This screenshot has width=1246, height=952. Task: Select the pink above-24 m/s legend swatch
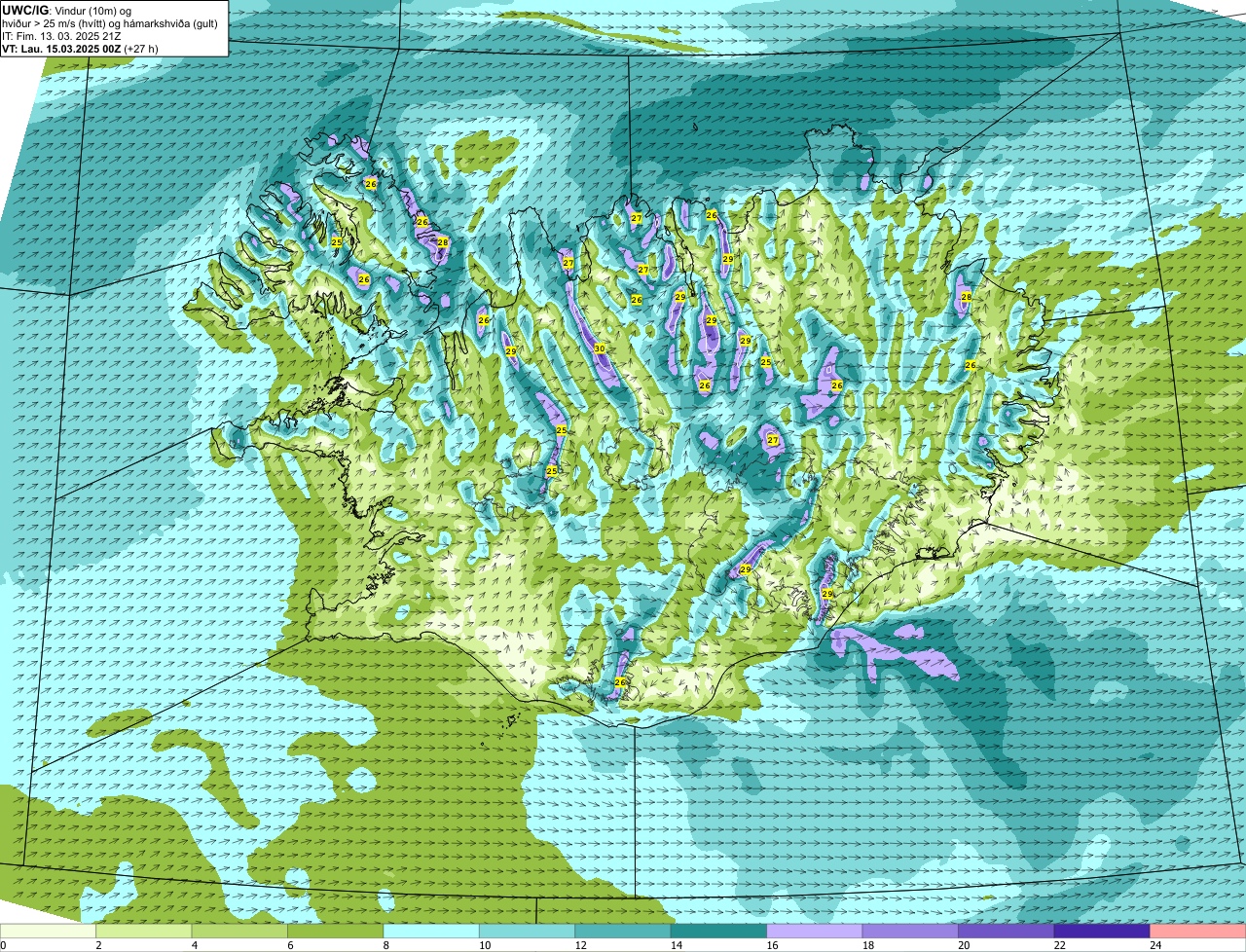[x=1198, y=931]
